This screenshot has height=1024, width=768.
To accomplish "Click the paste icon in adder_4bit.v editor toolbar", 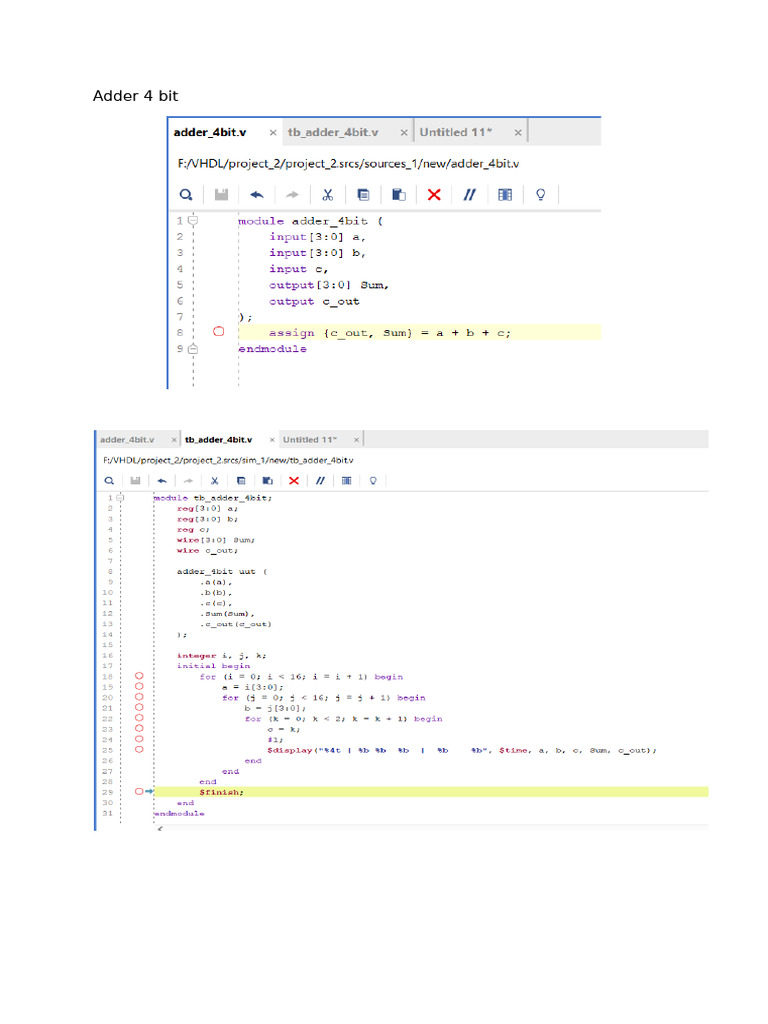I will 398,195.
